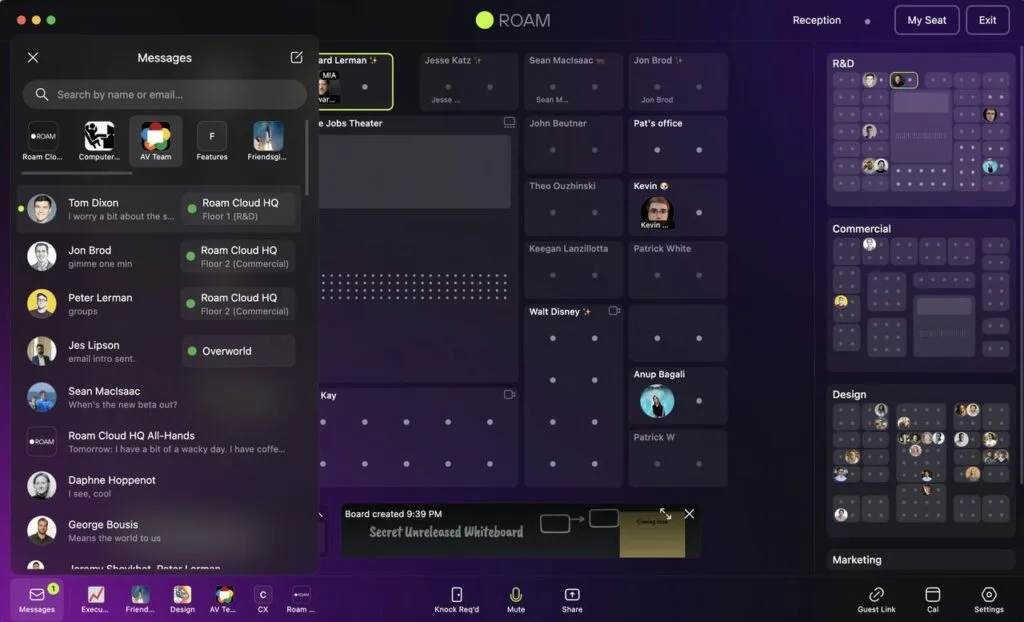Open the Messages tab in the bottom bar
The height and width of the screenshot is (622, 1024).
[37, 599]
